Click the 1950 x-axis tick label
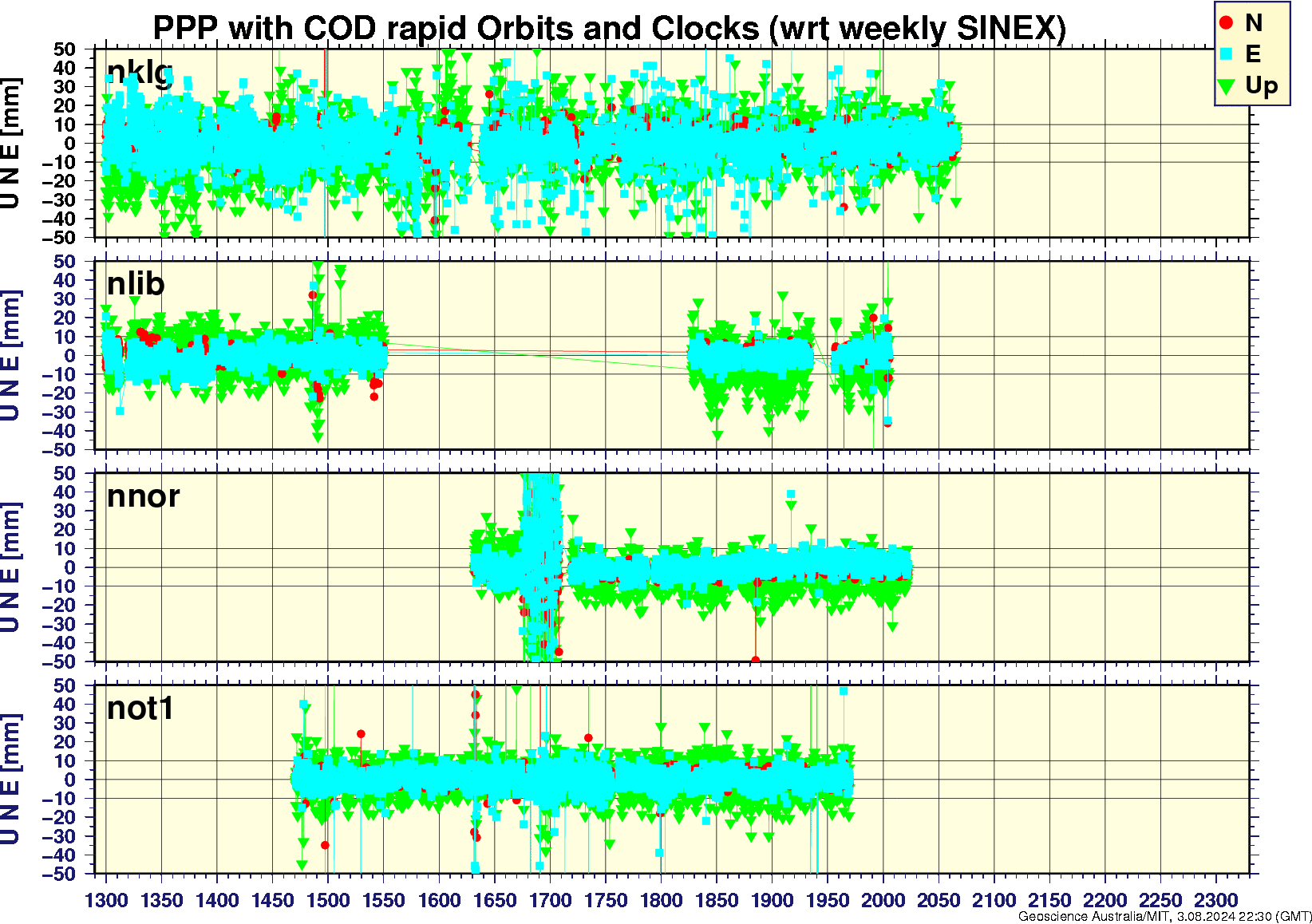 (828, 900)
